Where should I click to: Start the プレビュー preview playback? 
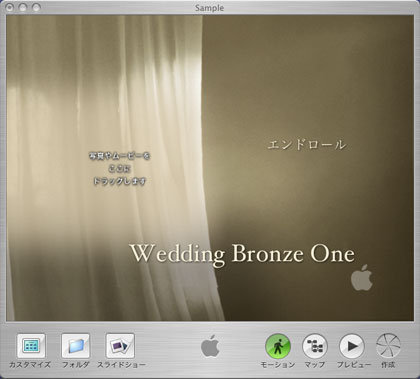352,346
